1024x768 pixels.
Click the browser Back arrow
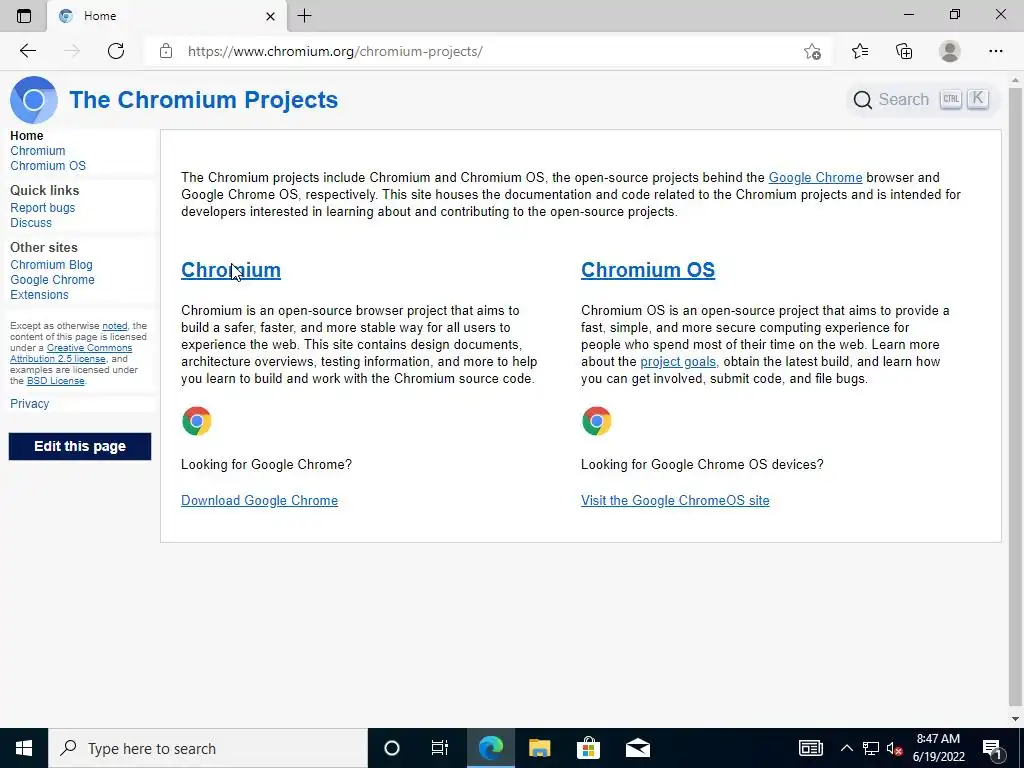pyautogui.click(x=27, y=51)
